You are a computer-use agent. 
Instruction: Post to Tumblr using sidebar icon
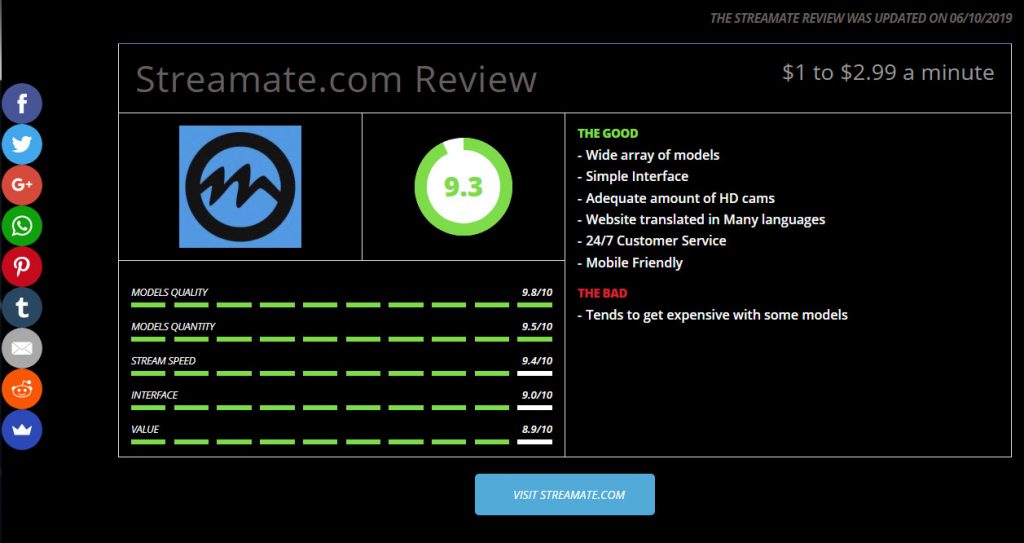pos(21,307)
